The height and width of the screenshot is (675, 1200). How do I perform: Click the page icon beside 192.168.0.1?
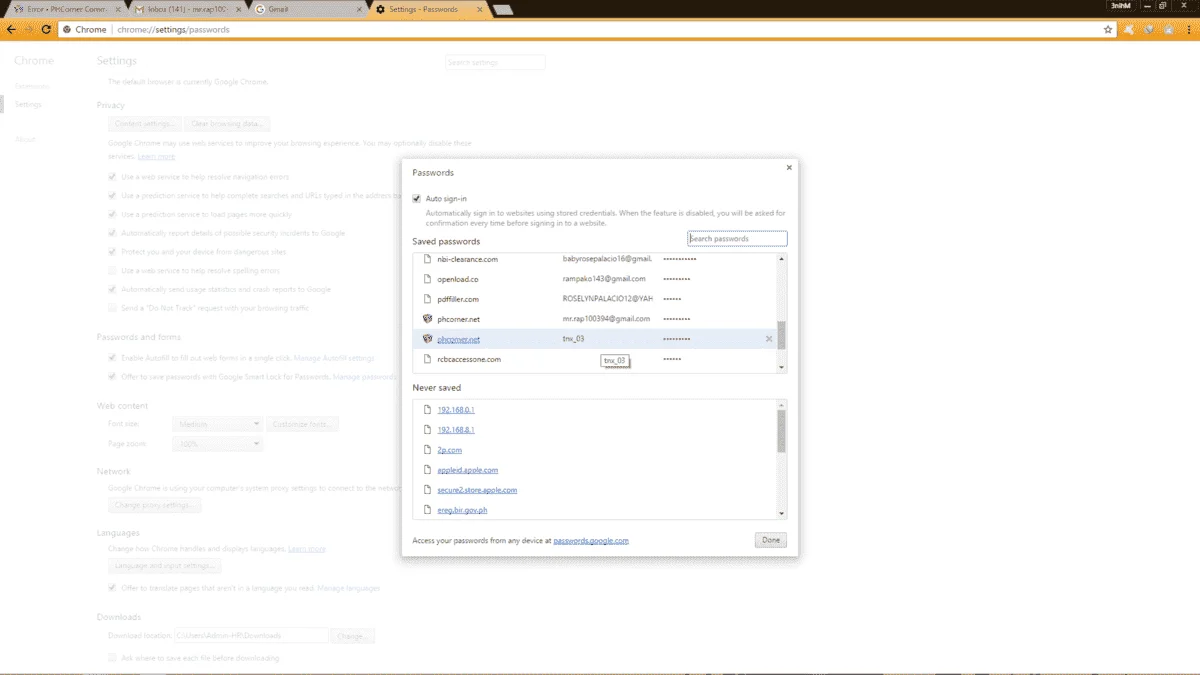(x=428, y=410)
